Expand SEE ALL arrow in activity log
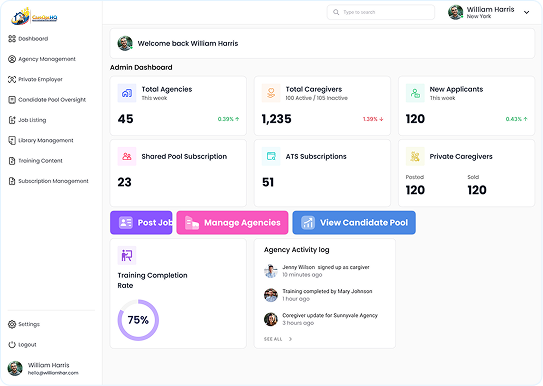Screen dimensions: 543x386 [x=290, y=339]
